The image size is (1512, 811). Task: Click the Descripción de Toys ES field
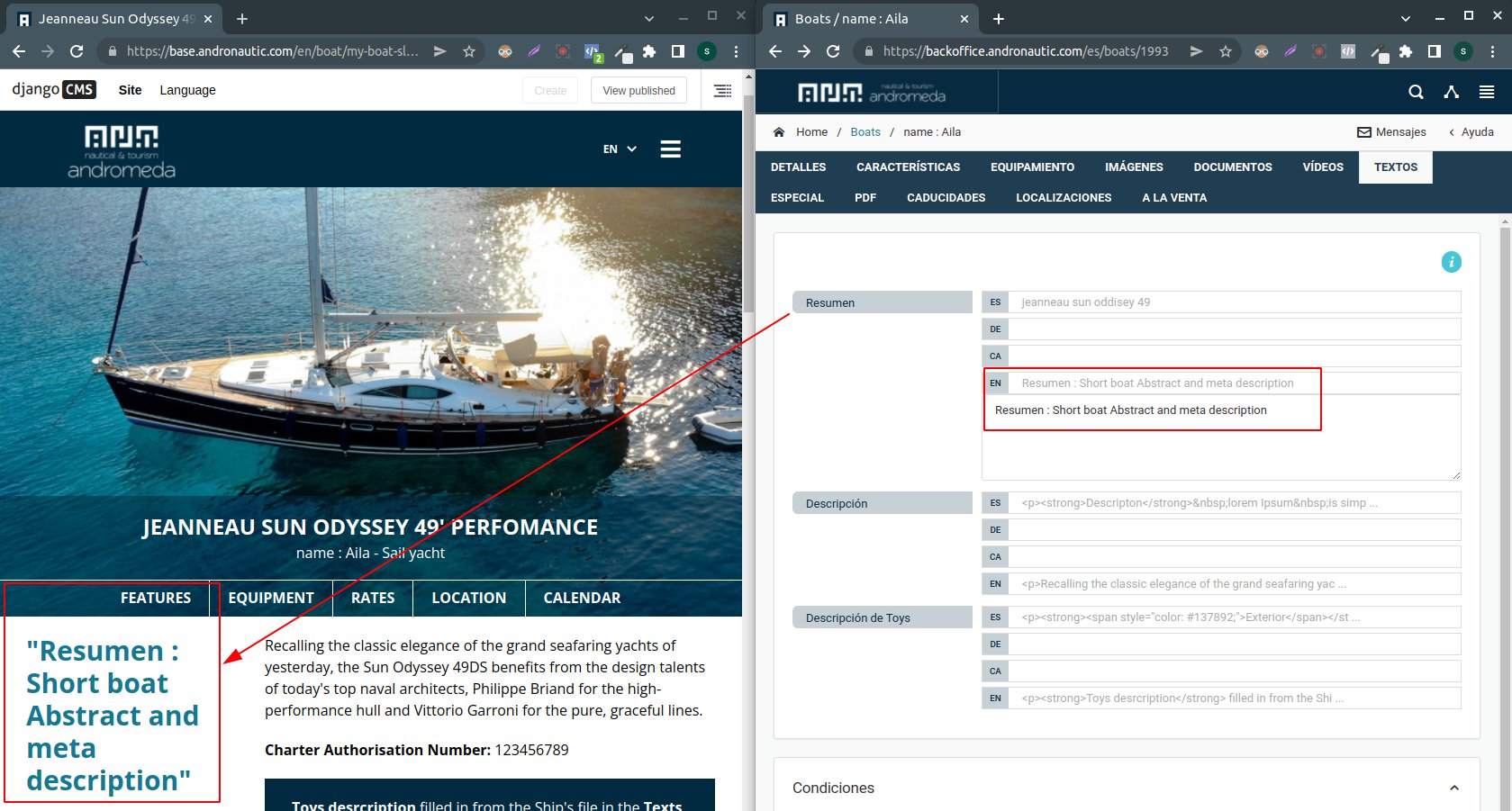(1234, 617)
